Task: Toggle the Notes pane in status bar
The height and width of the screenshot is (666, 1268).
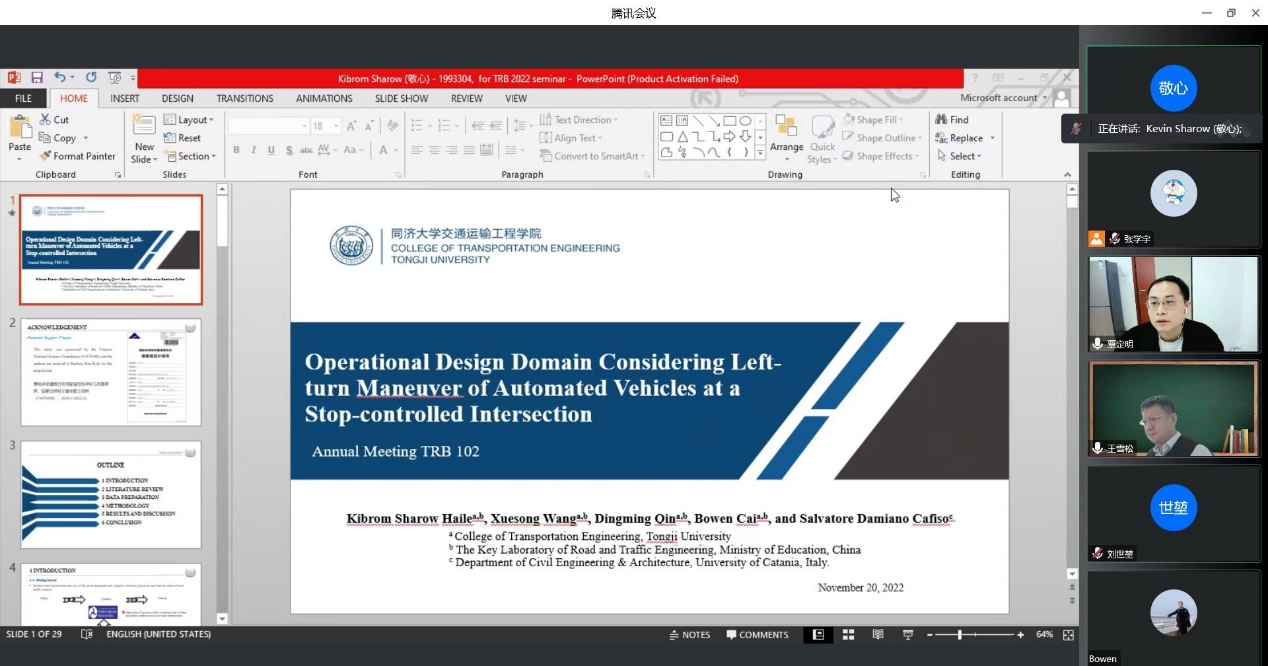Action: tap(689, 635)
